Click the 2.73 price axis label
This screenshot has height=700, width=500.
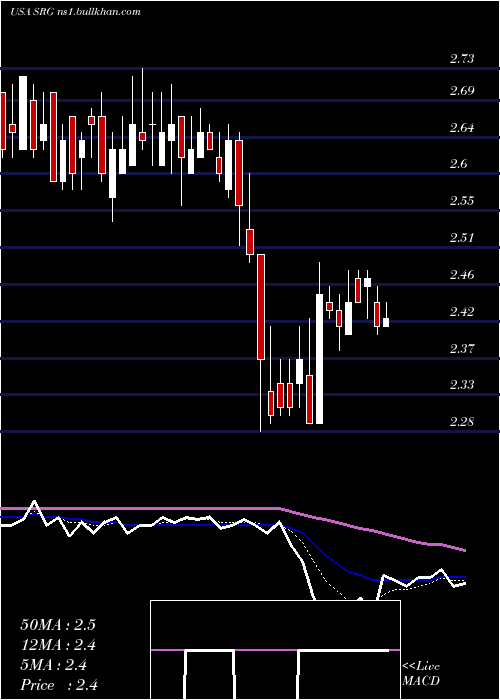462,59
